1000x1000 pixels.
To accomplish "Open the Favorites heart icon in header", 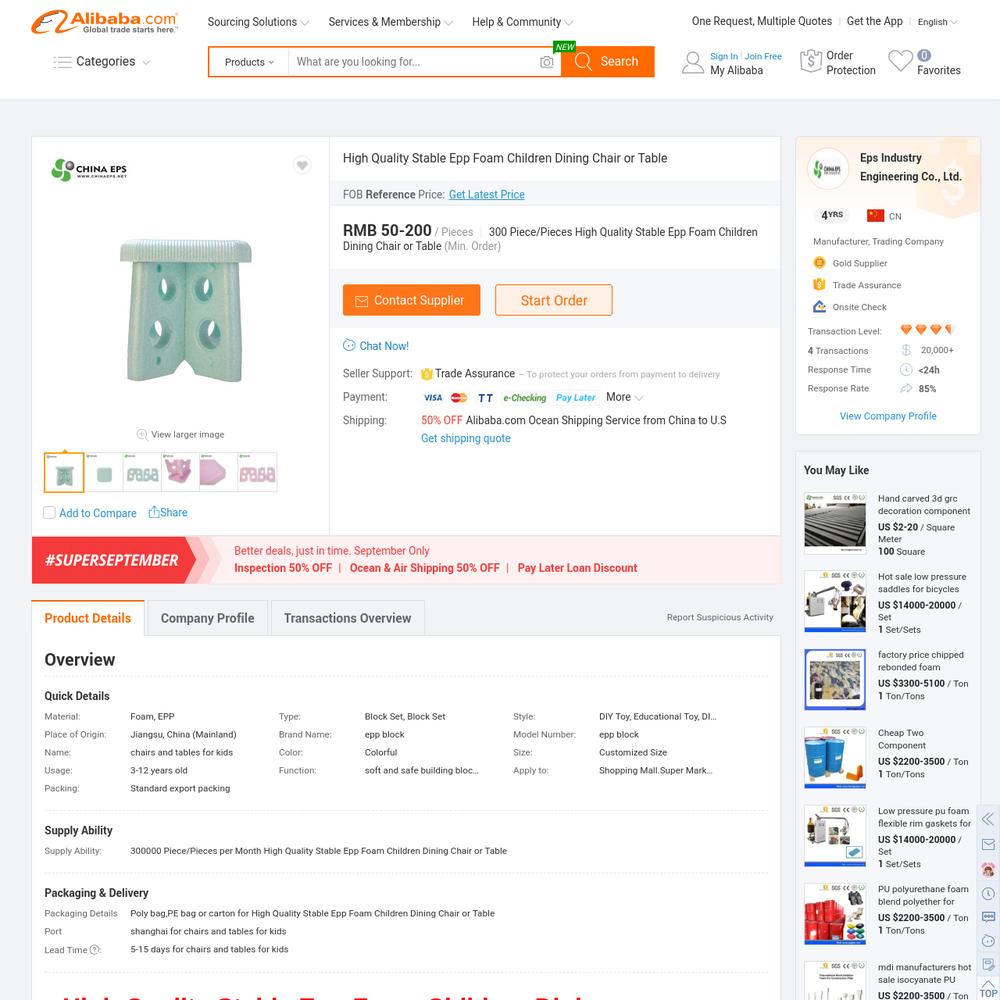I will pos(900,61).
